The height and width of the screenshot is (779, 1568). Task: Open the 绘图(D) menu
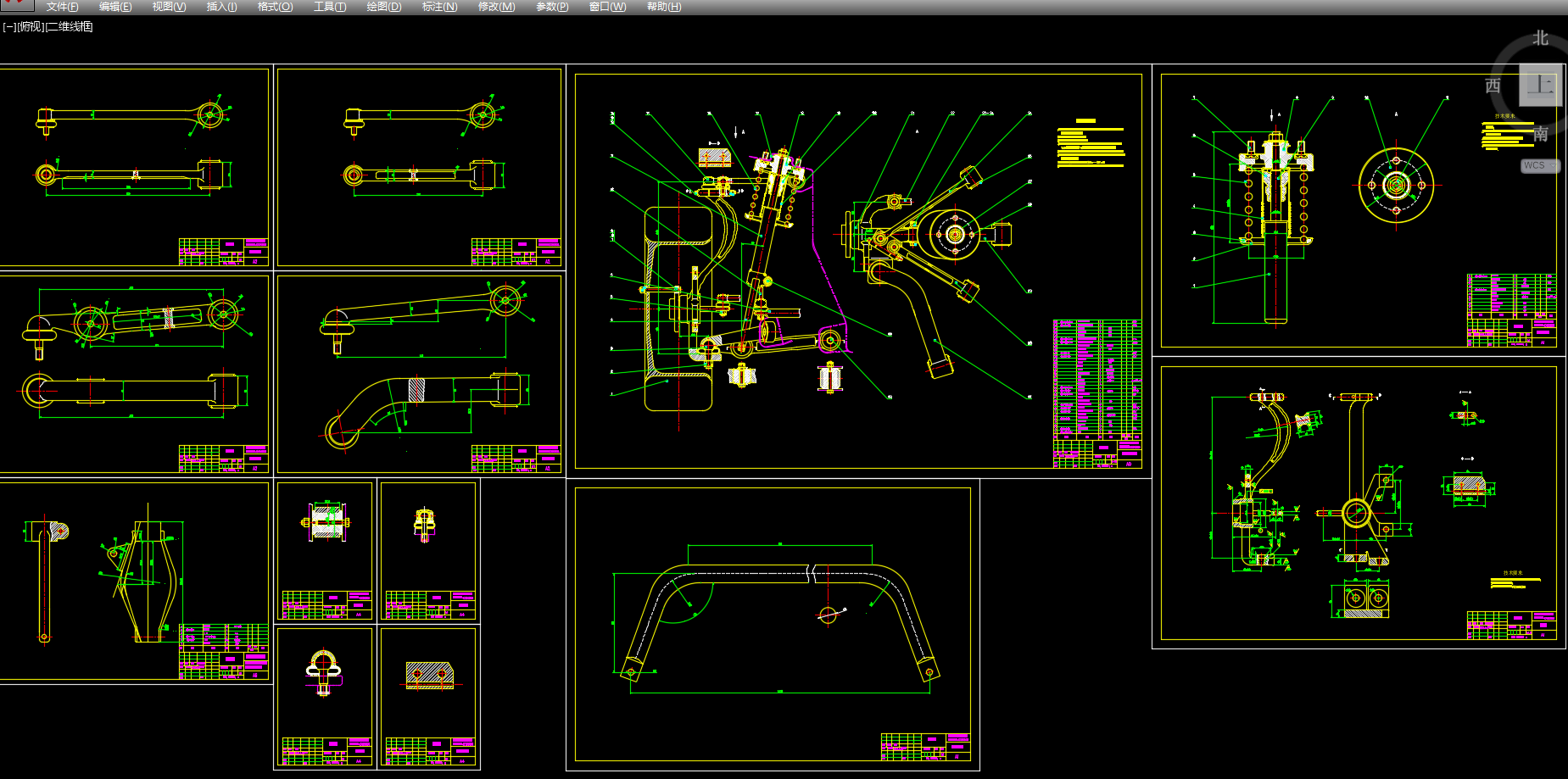[x=383, y=7]
